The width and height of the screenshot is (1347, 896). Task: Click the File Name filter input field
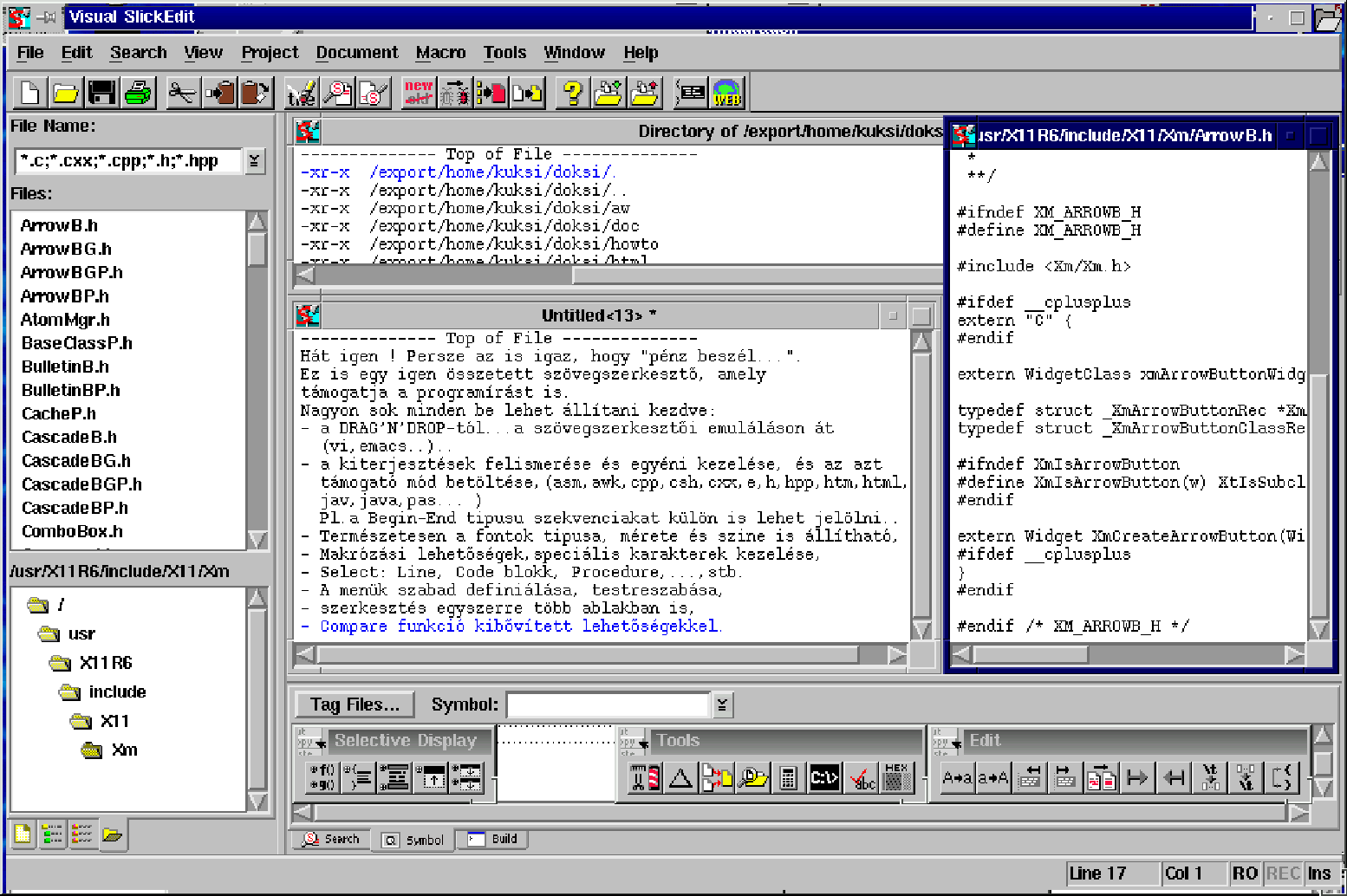coord(128,161)
